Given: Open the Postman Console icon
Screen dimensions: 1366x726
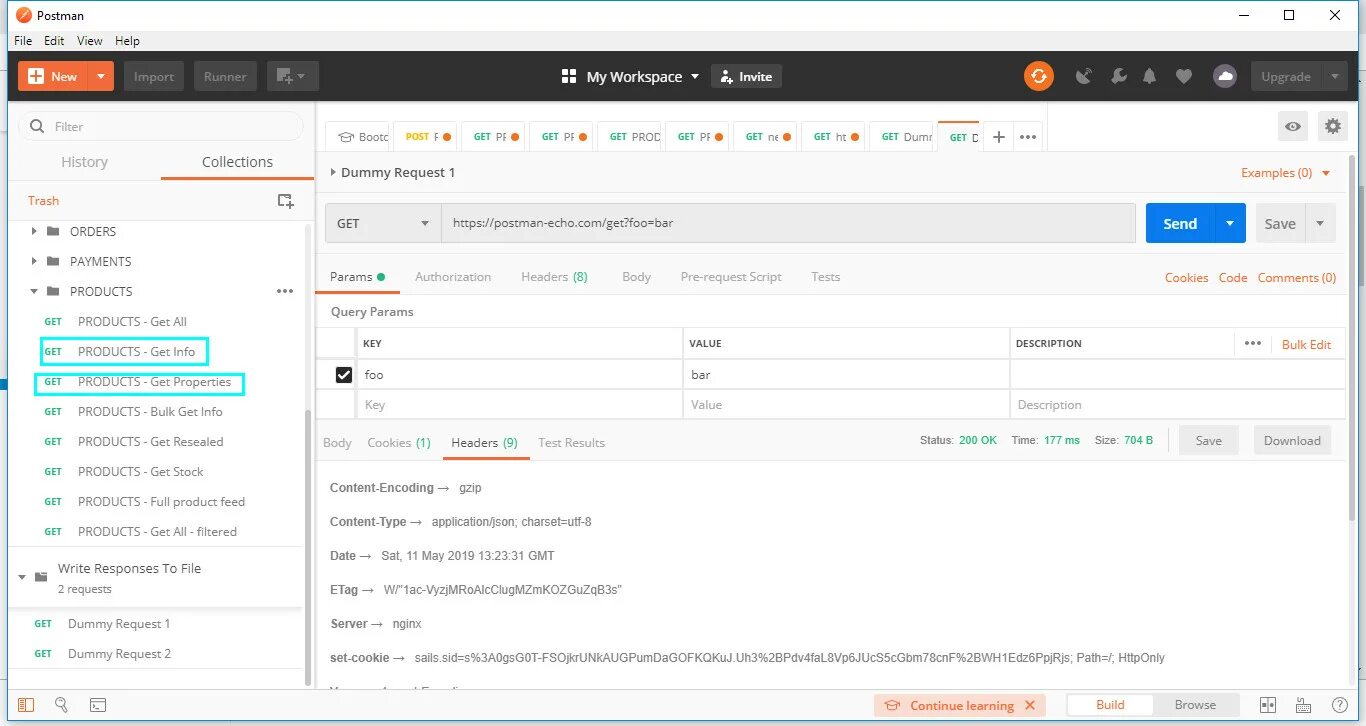Looking at the screenshot, I should 97,705.
